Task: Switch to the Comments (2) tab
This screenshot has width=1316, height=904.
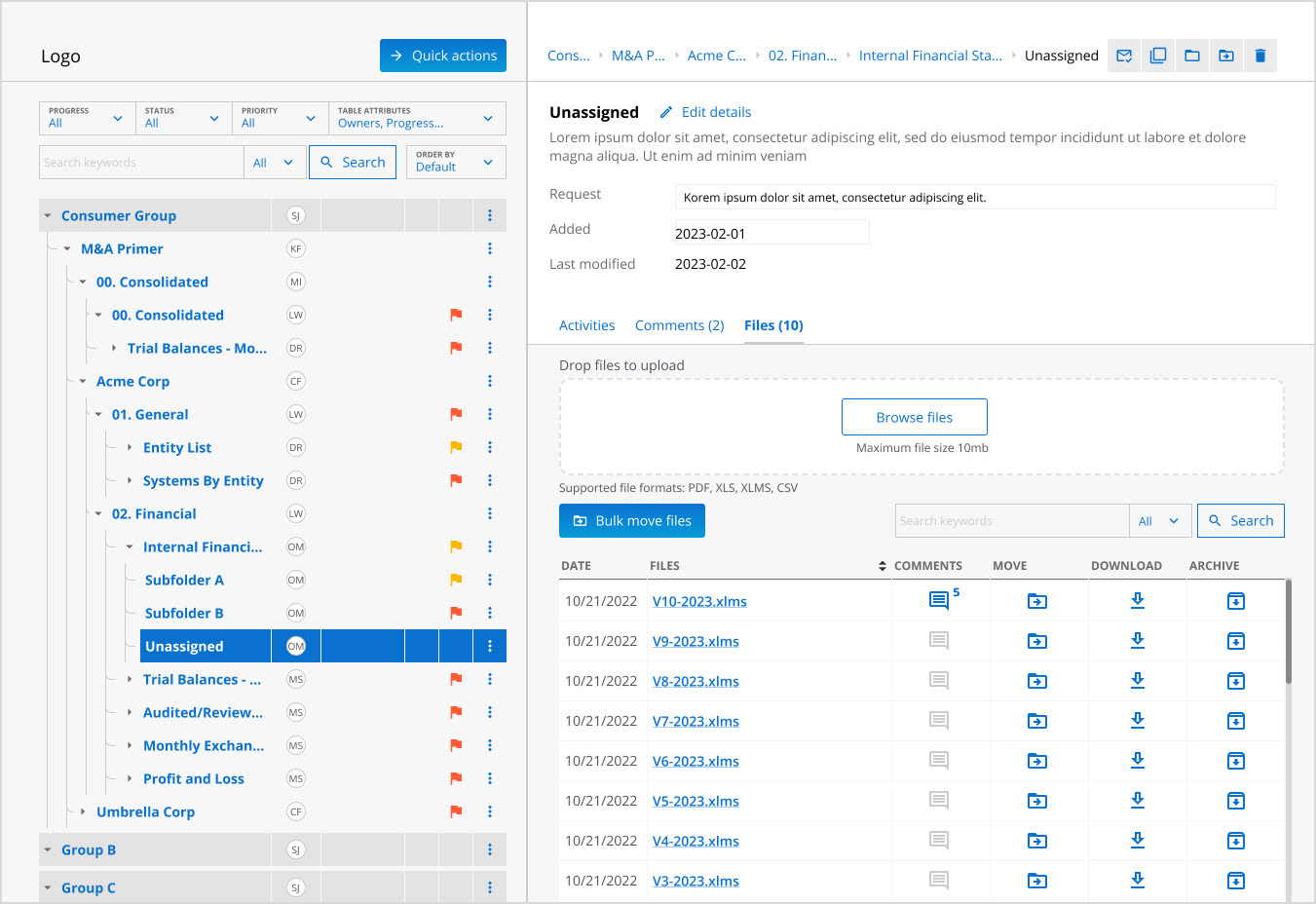Action: point(679,325)
